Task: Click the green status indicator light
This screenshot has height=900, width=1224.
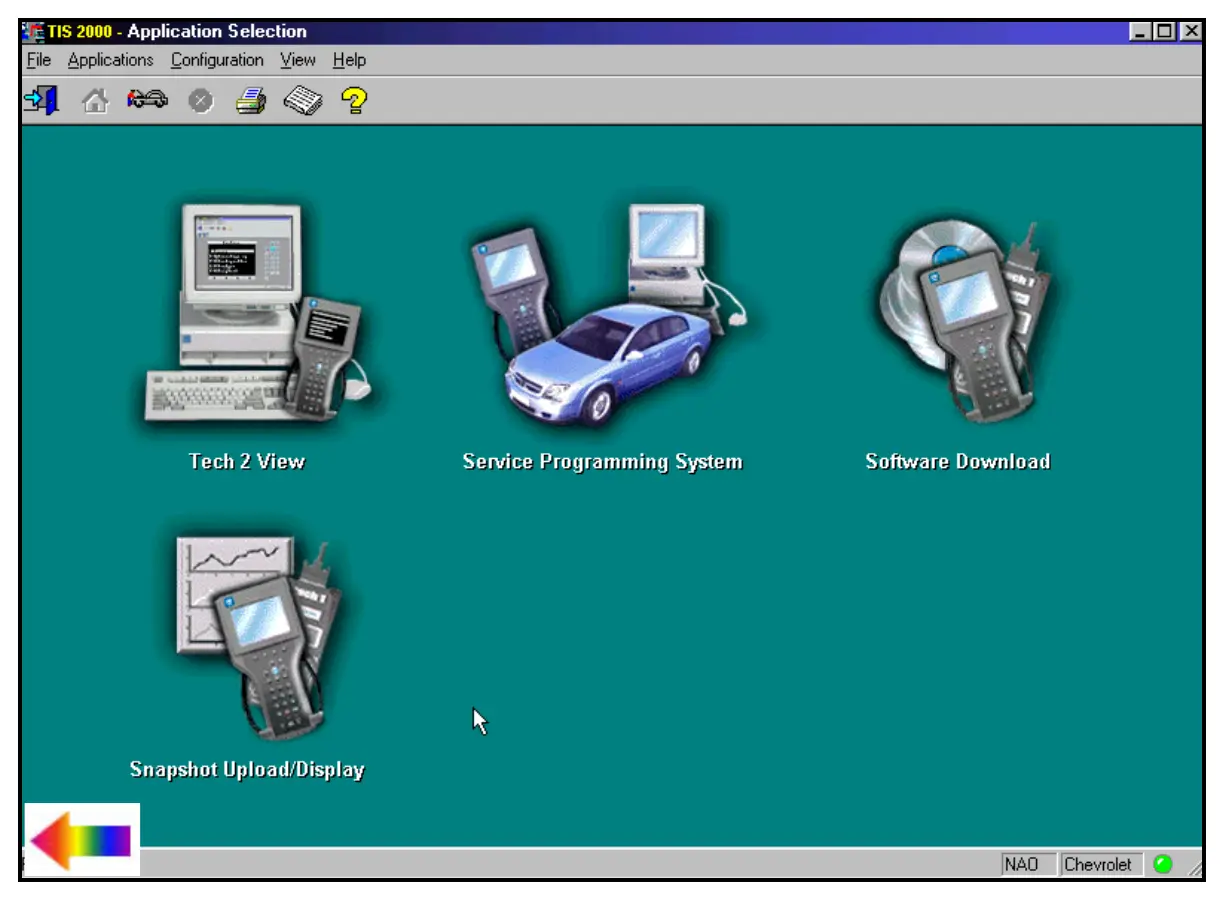Action: click(x=1162, y=864)
